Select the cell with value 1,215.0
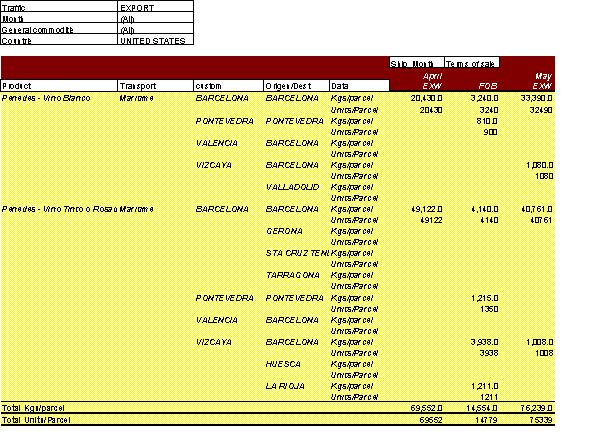The height and width of the screenshot is (436, 589). point(485,298)
